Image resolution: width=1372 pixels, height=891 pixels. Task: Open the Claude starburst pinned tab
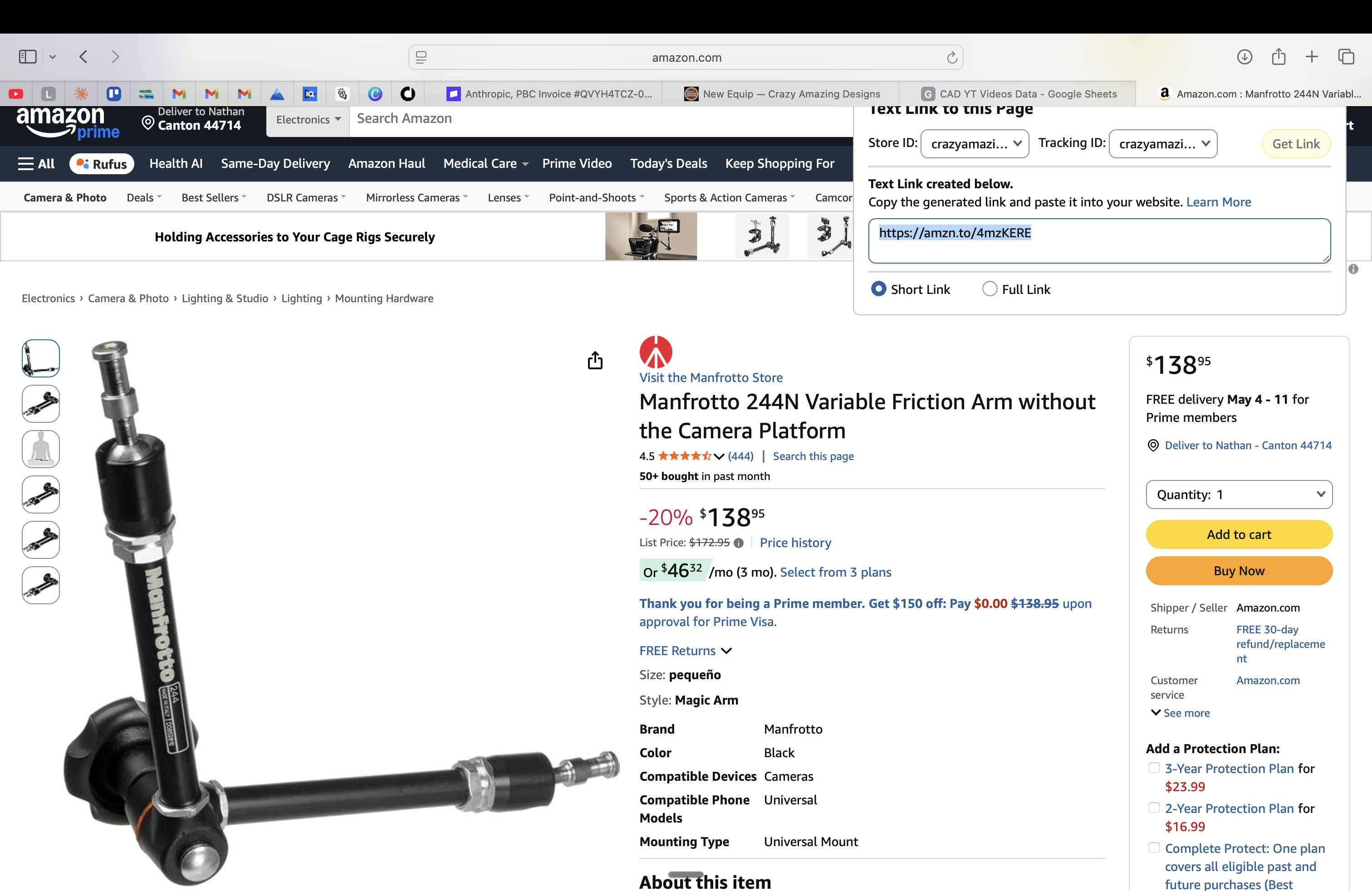coord(81,93)
